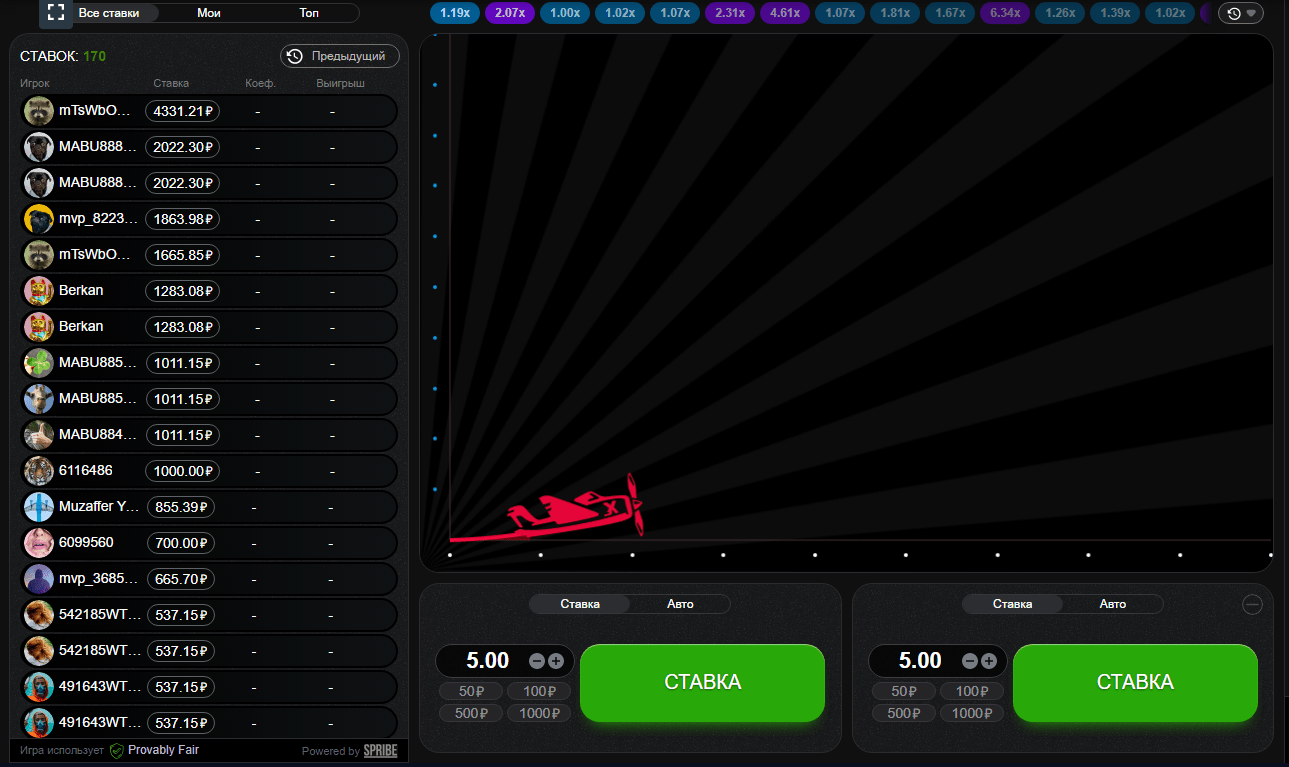Decrease bet amount in right bet panel
This screenshot has height=767, width=1289.
coord(970,661)
